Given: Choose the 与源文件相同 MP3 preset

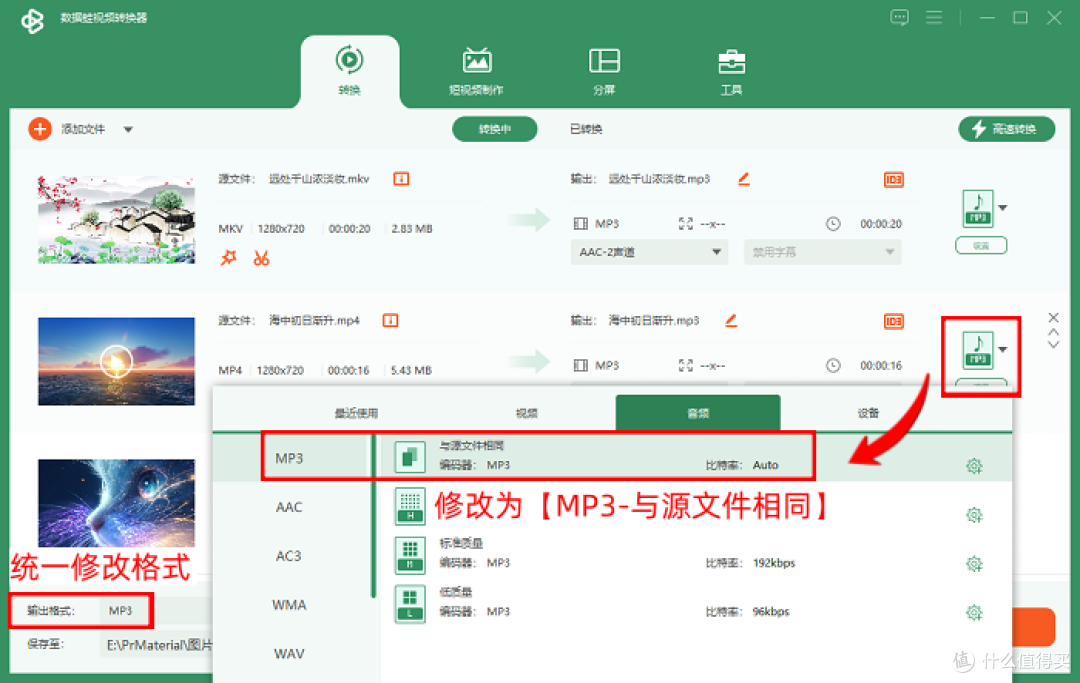Looking at the screenshot, I should tap(696, 456).
